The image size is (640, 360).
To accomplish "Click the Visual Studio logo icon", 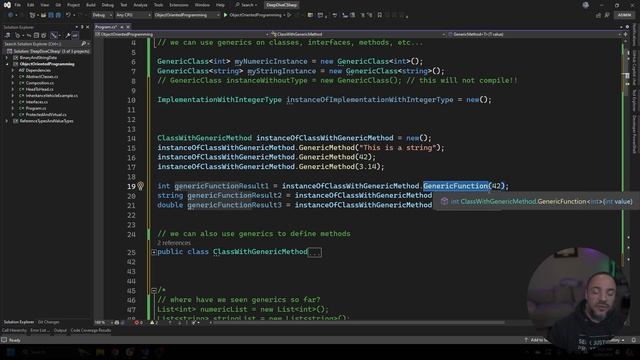I will (7, 5).
